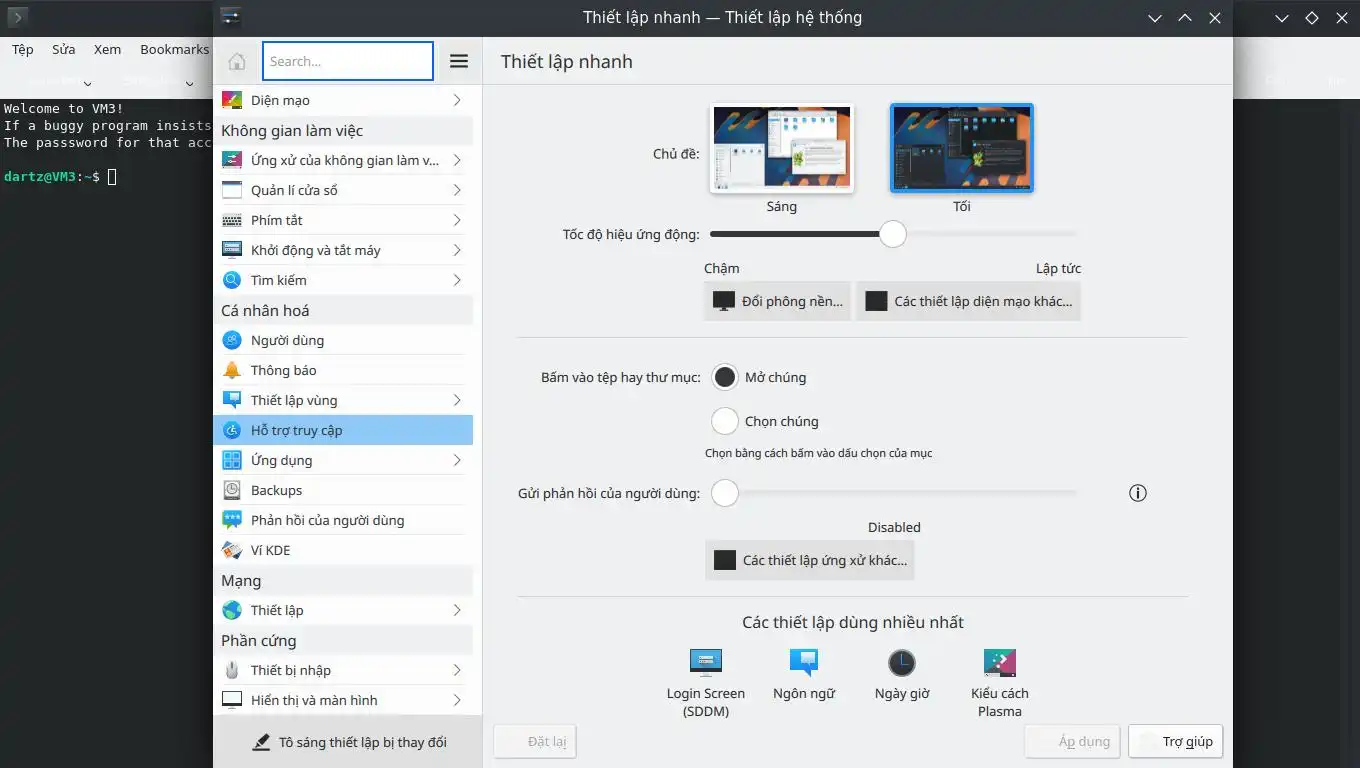Click the Hỗ trợ truy cập accessibility icon
Viewport: 1360px width, 768px height.
click(x=232, y=430)
